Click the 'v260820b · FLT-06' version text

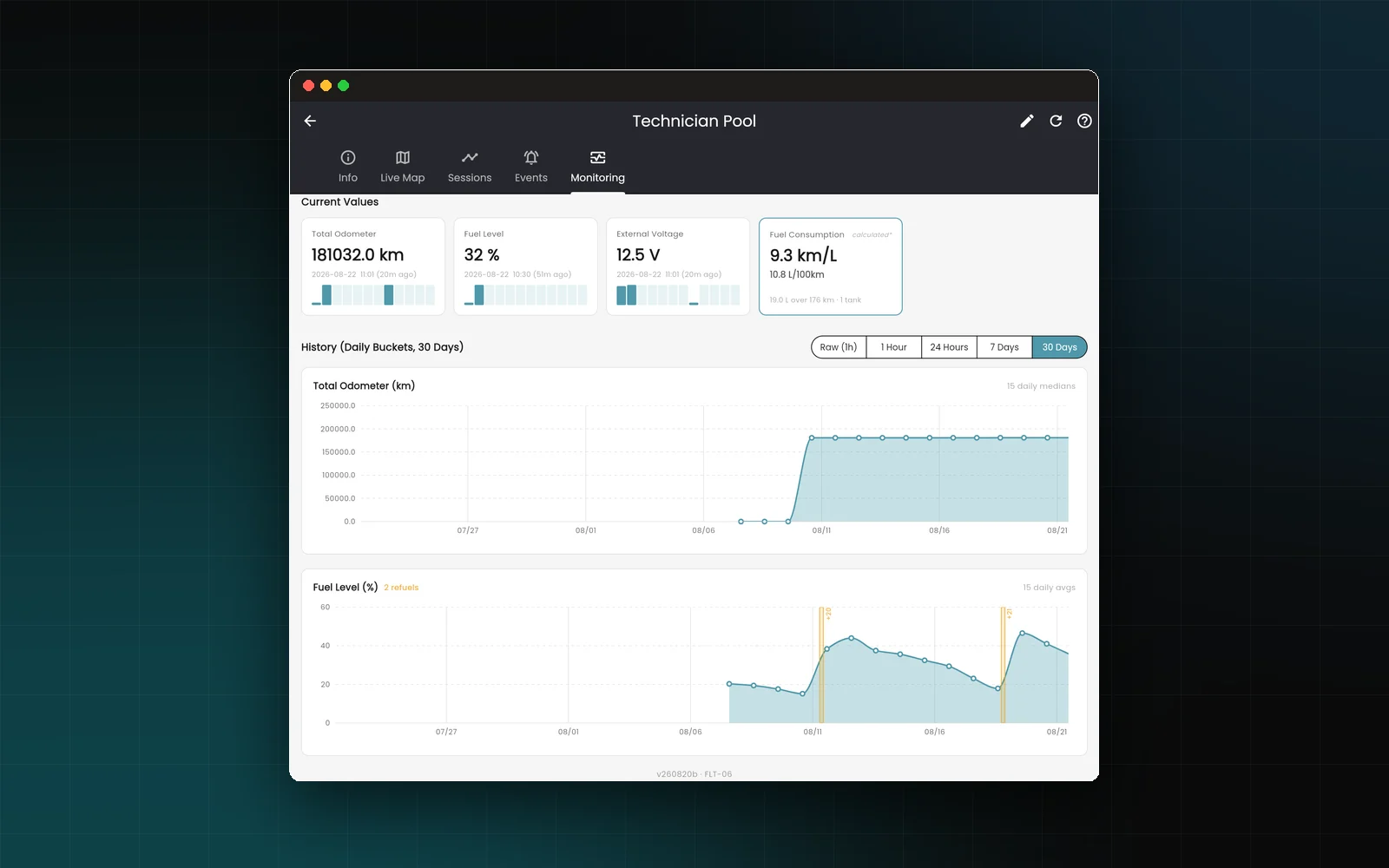tap(694, 774)
